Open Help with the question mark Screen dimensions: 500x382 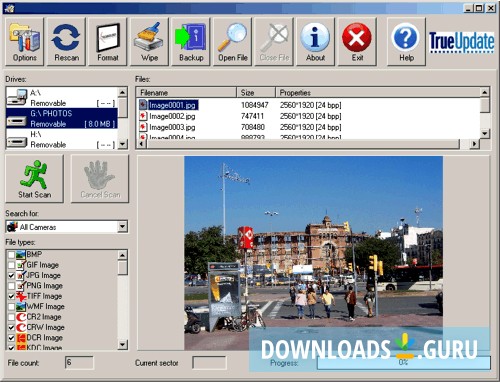tap(406, 42)
